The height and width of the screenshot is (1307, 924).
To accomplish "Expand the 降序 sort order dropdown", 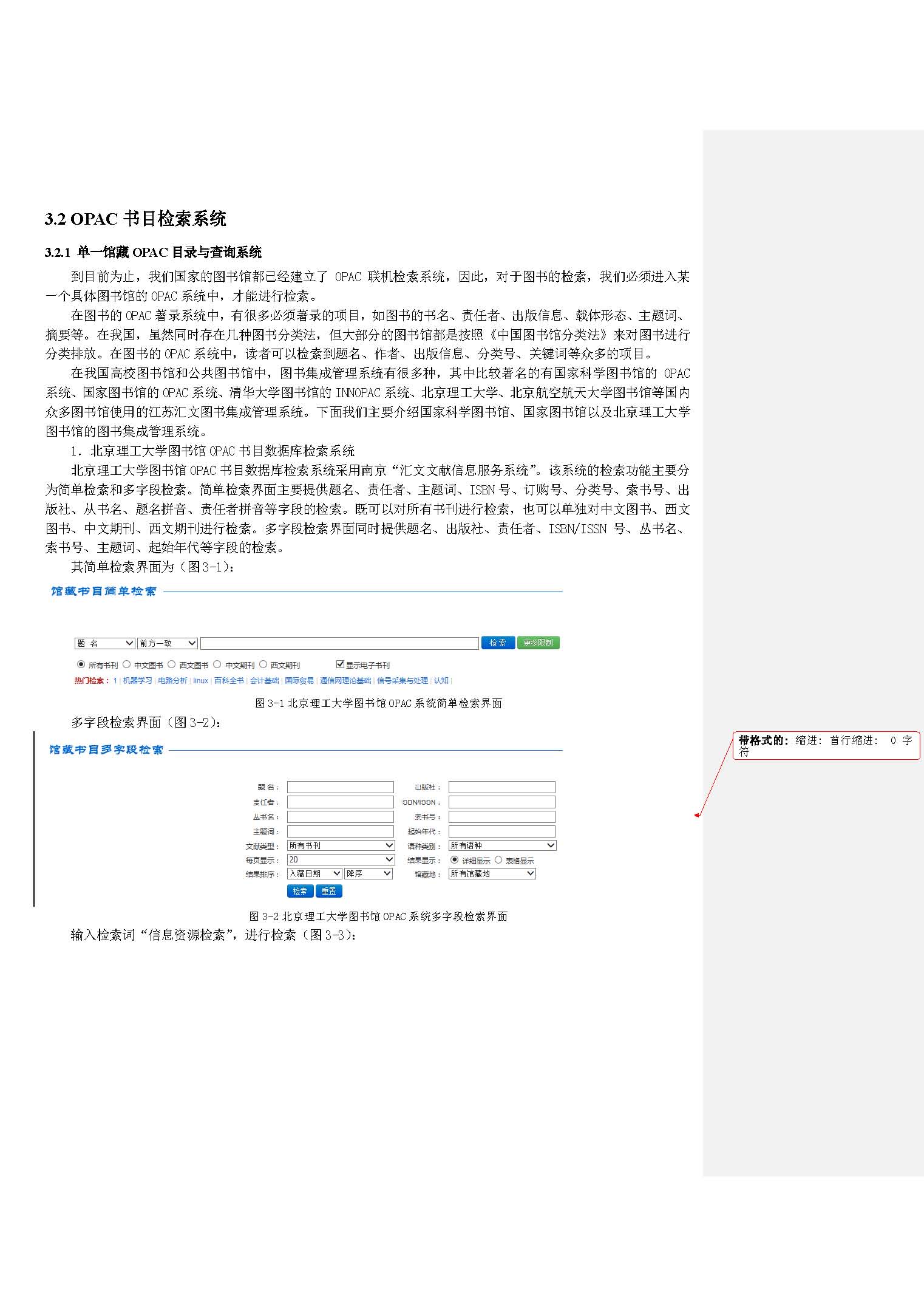I will tap(369, 873).
